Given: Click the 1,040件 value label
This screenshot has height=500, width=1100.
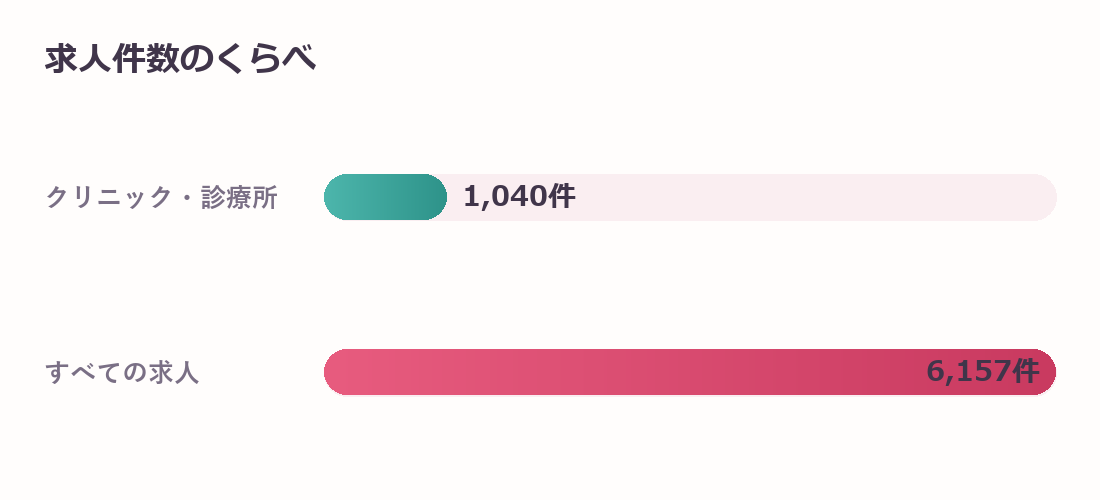Looking at the screenshot, I should 519,196.
